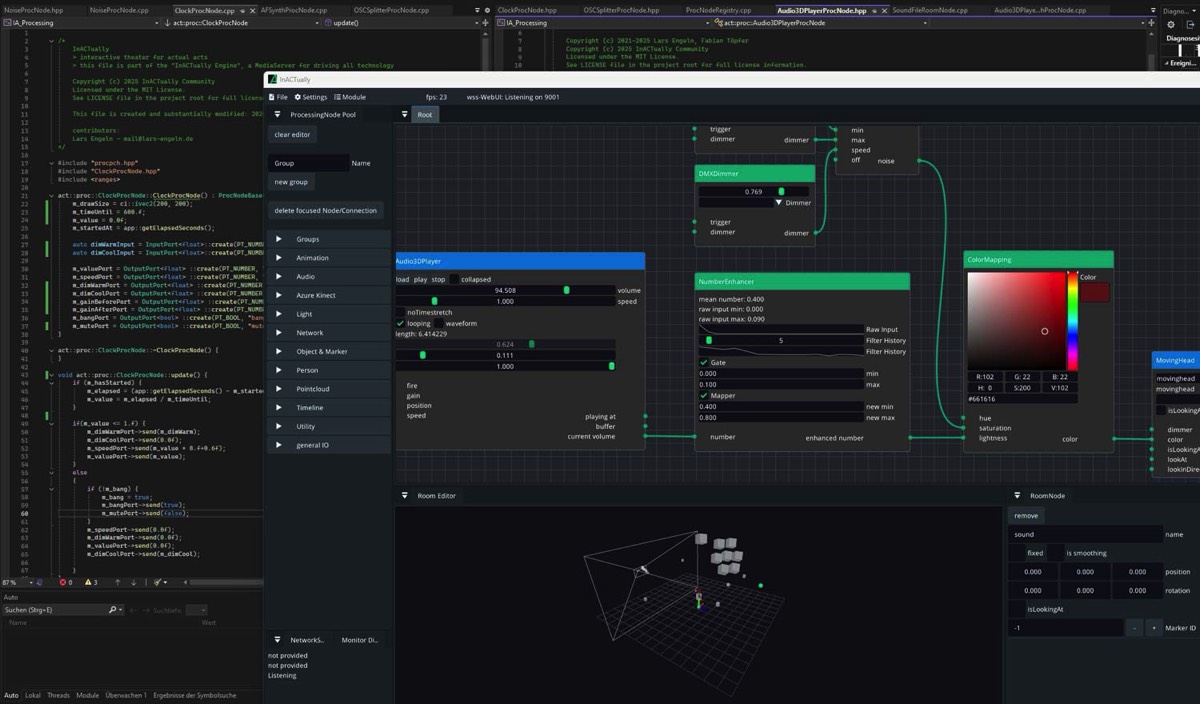Switch to the ClockProcNode.cpp editor tab
The width and height of the screenshot is (1200, 704).
click(x=204, y=10)
